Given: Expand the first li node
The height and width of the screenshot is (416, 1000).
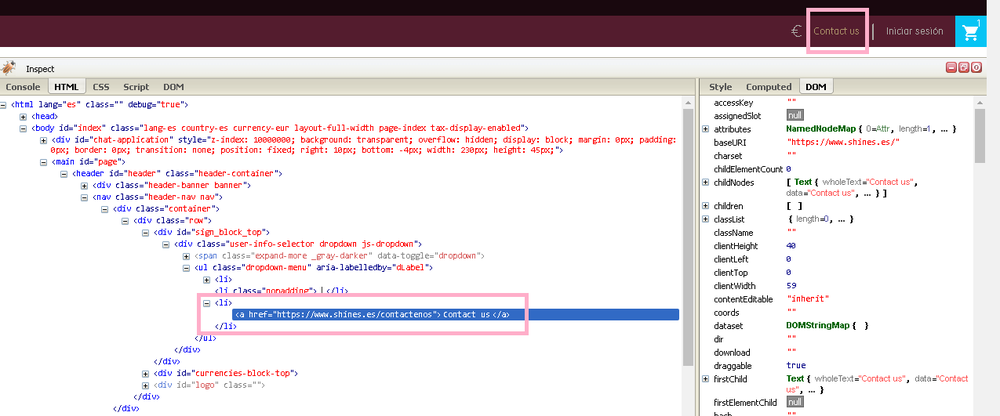Looking at the screenshot, I should point(207,279).
